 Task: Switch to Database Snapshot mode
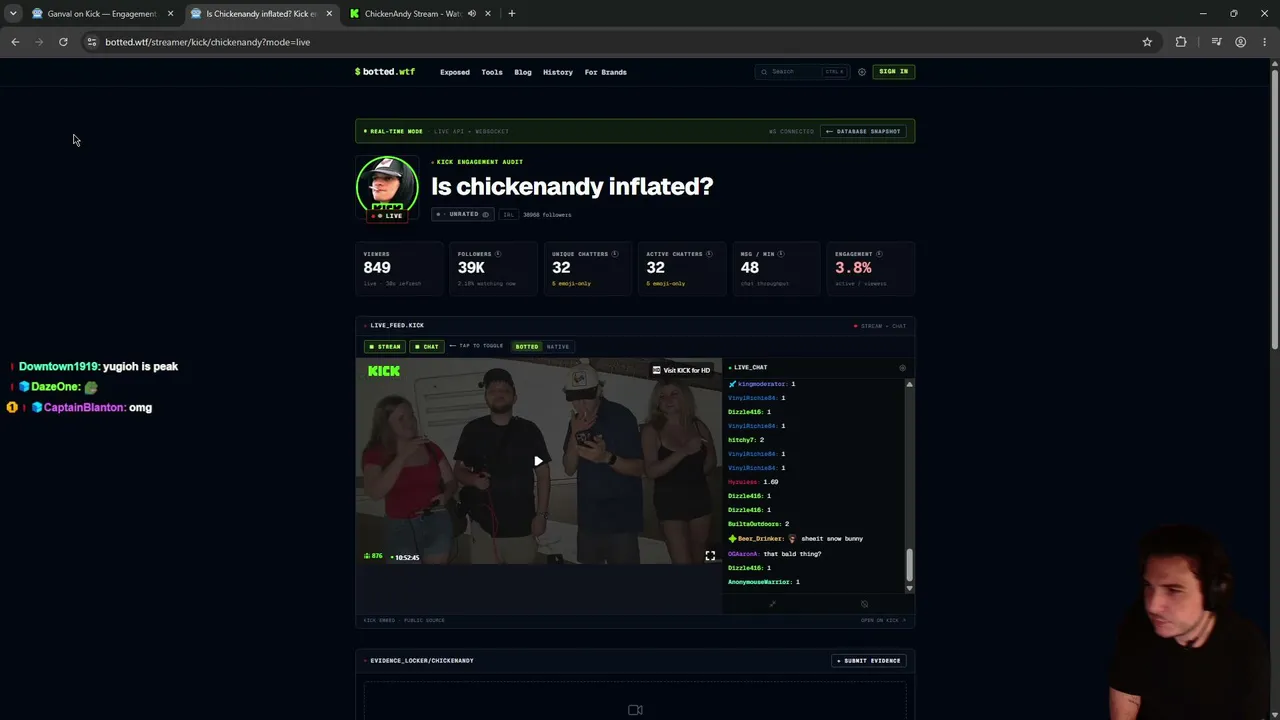(864, 131)
